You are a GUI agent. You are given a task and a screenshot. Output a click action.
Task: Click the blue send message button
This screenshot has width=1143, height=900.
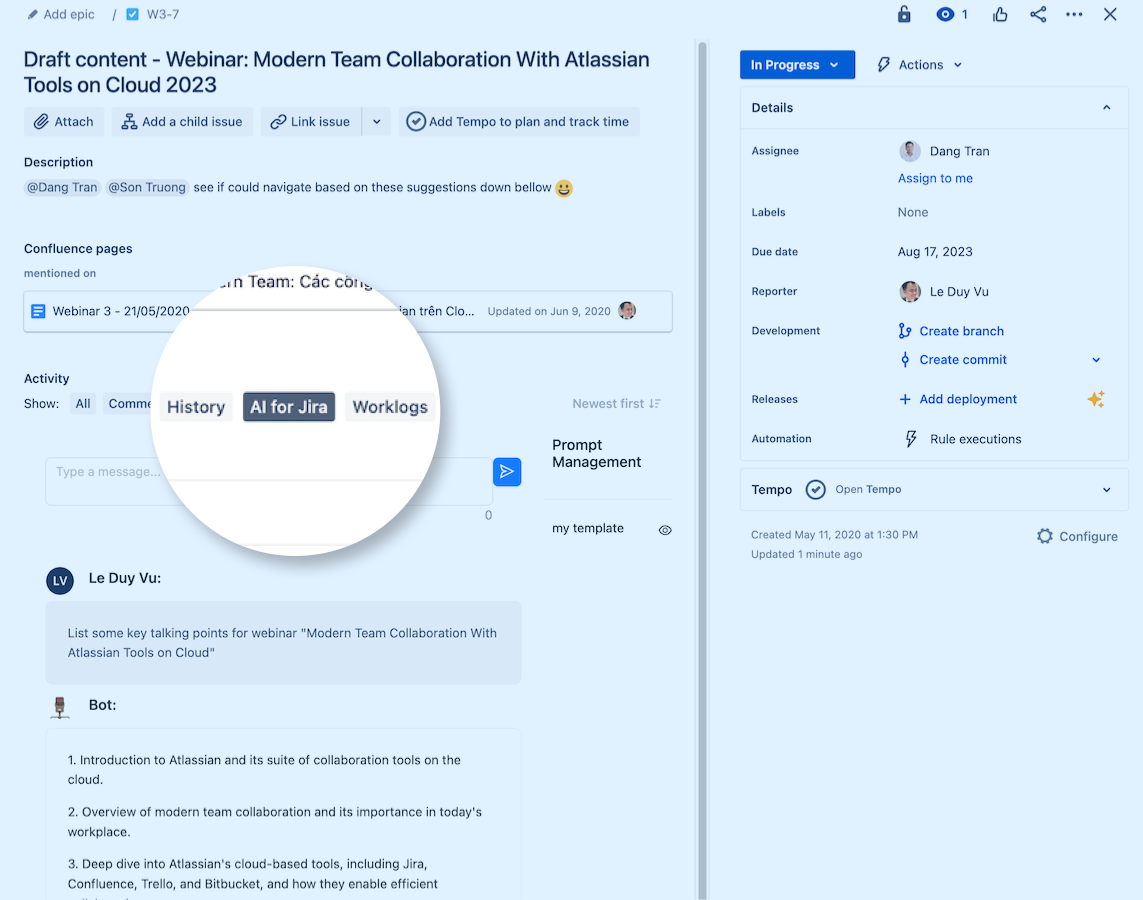(x=507, y=471)
